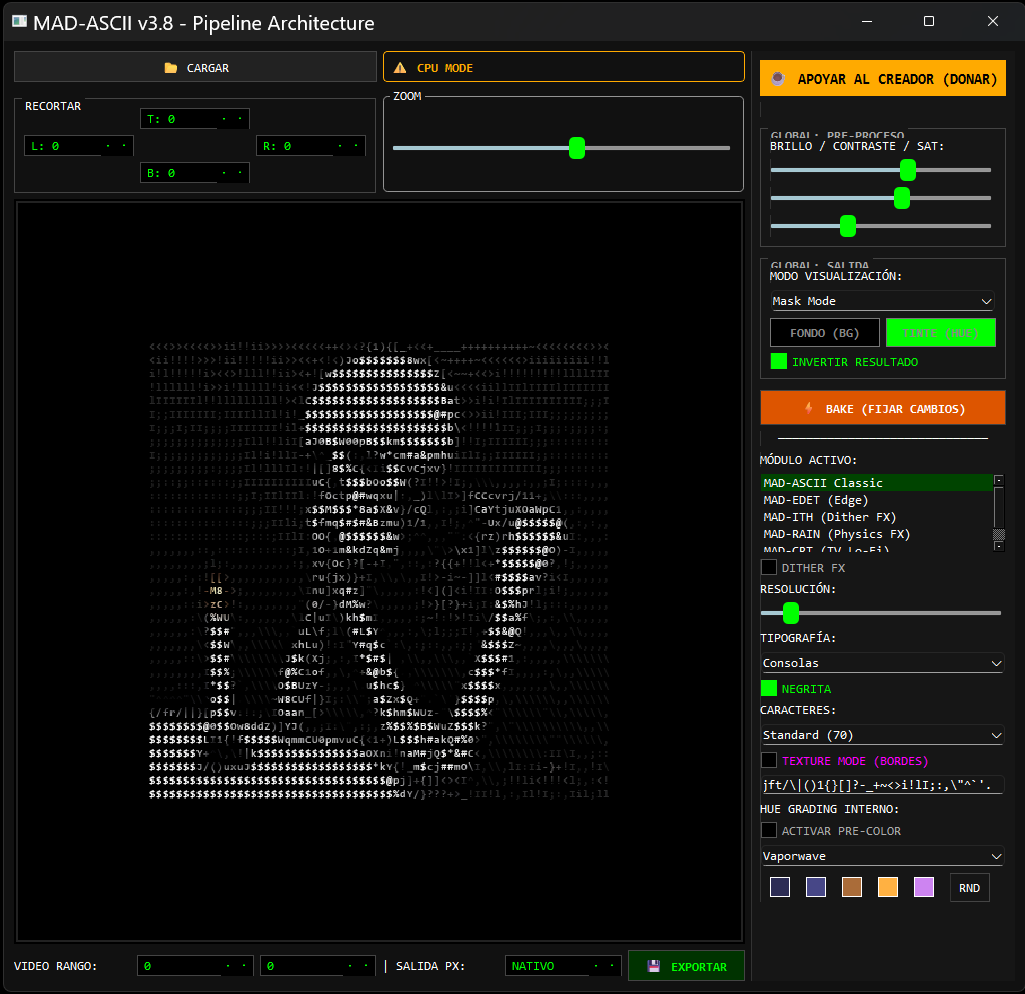The width and height of the screenshot is (1025, 994).
Task: Click the lightning icon on BAKE button
Action: click(809, 408)
